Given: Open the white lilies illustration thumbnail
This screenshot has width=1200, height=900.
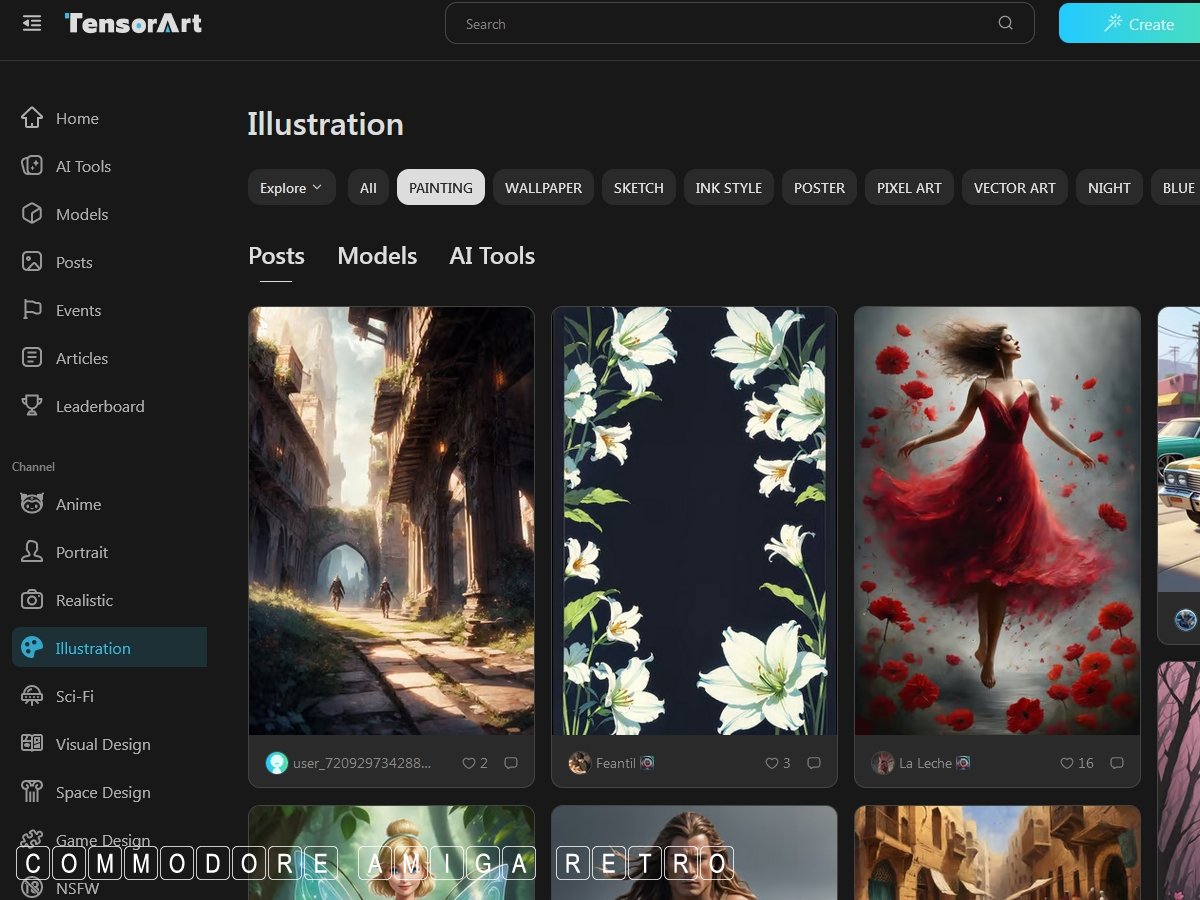Looking at the screenshot, I should click(x=694, y=520).
